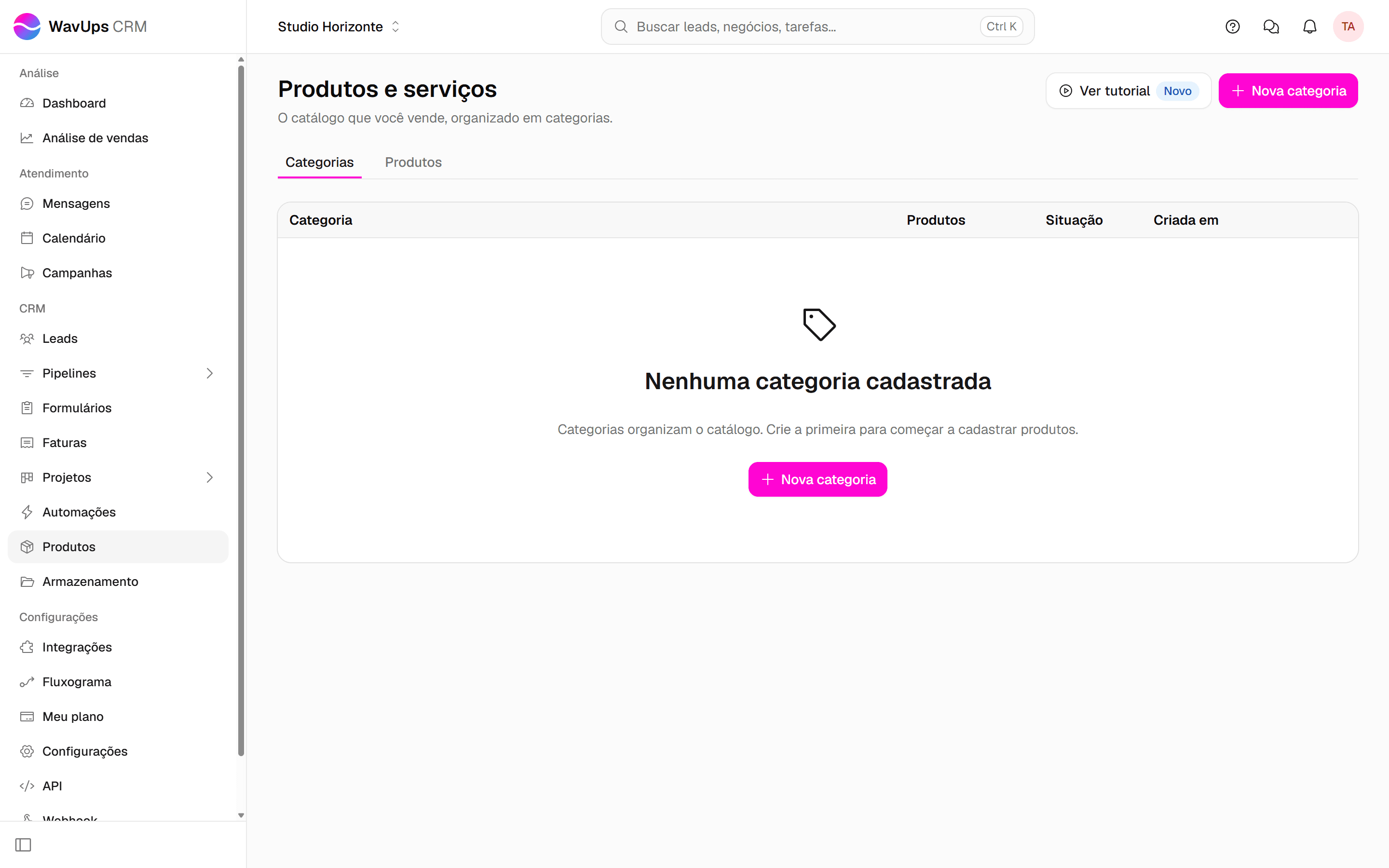
Task: Open Armazenamento in the sidebar
Action: pyautogui.click(x=118, y=582)
